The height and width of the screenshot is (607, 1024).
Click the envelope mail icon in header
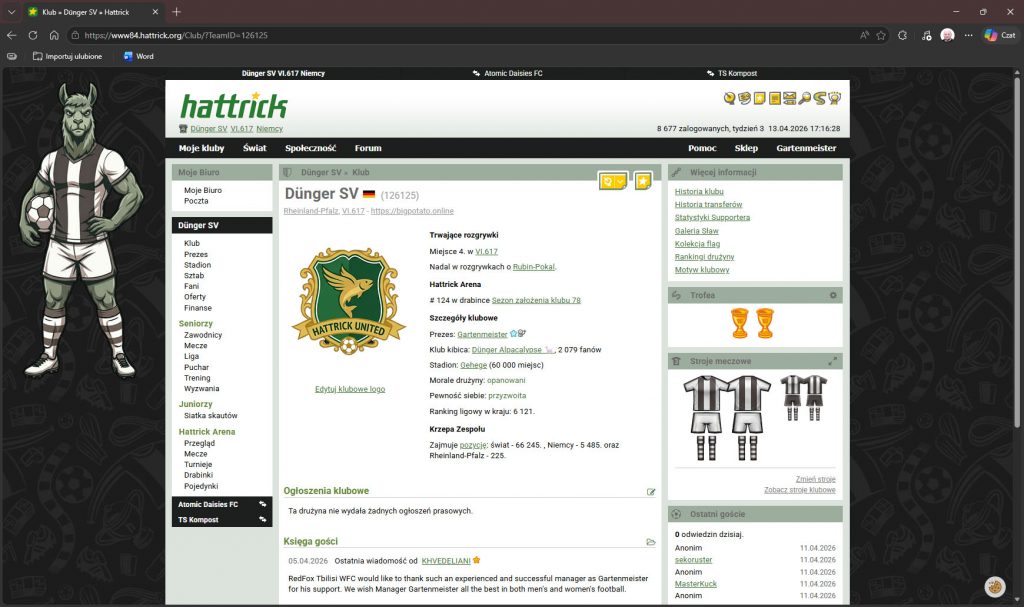[790, 98]
